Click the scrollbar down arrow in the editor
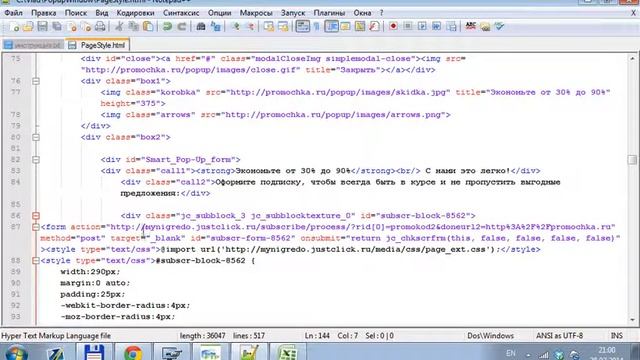 632,320
